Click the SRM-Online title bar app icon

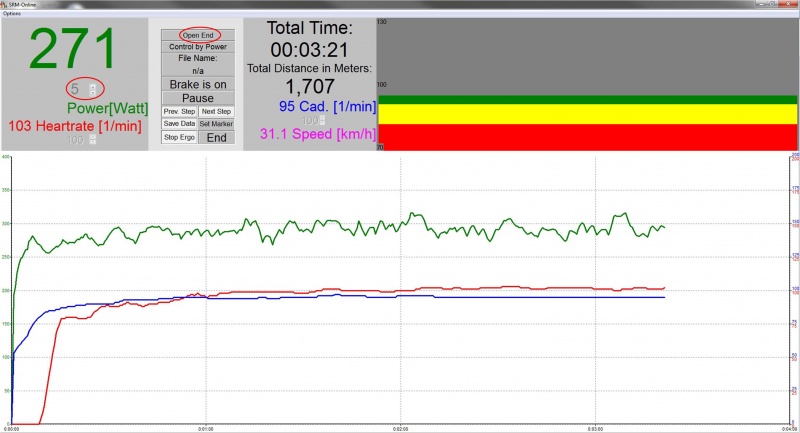pyautogui.click(x=5, y=5)
